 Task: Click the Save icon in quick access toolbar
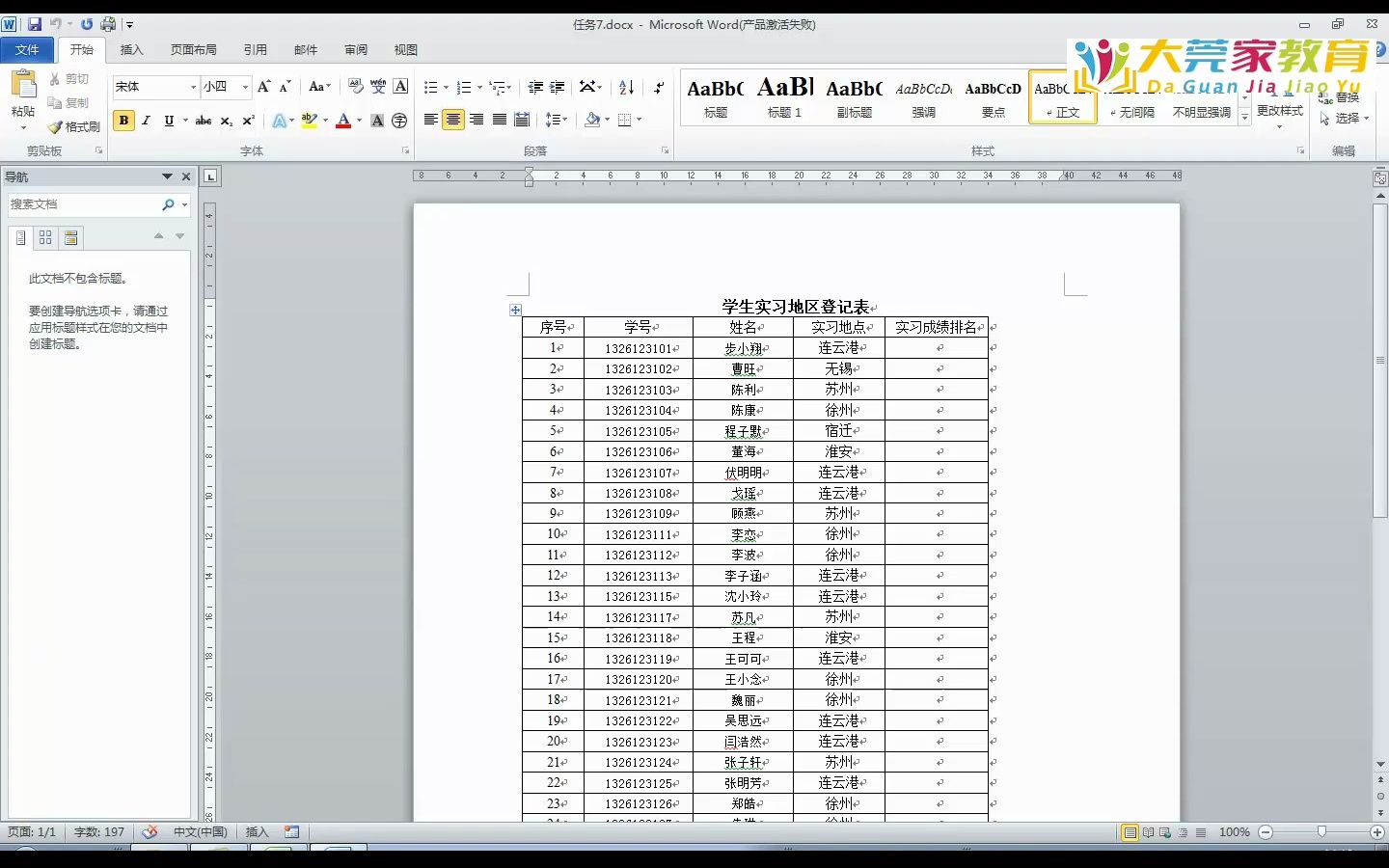pos(35,24)
